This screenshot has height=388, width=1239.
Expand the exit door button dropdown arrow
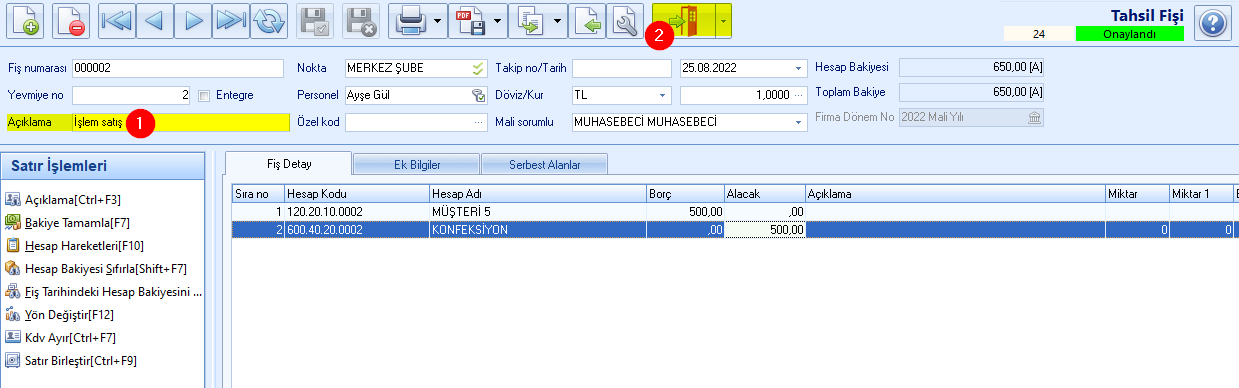click(725, 21)
